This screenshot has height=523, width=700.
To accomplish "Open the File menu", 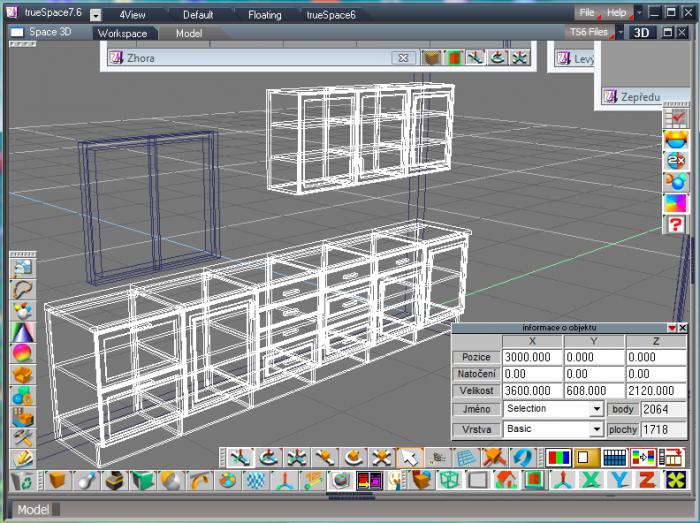I will 586,12.
